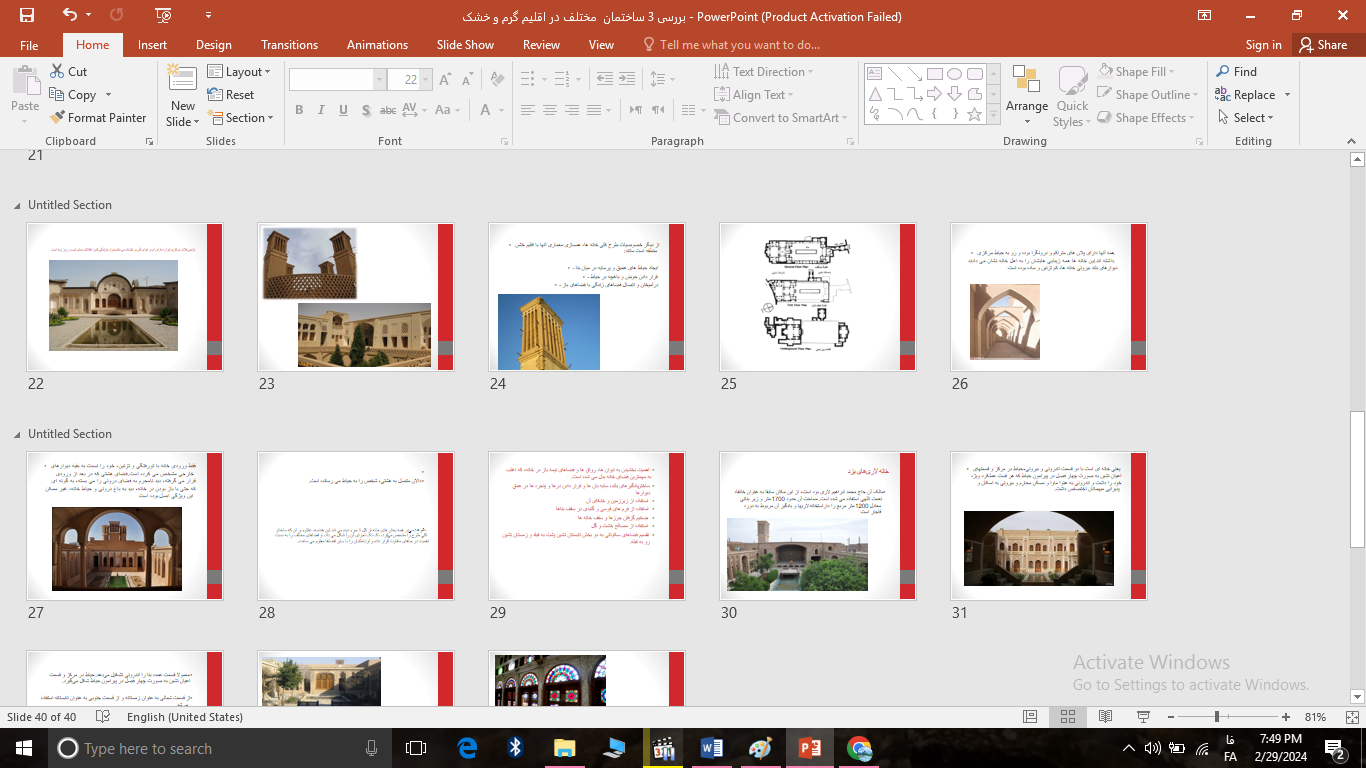
Task: Collapse the Untitled Section above slide 22
Action: [17, 205]
